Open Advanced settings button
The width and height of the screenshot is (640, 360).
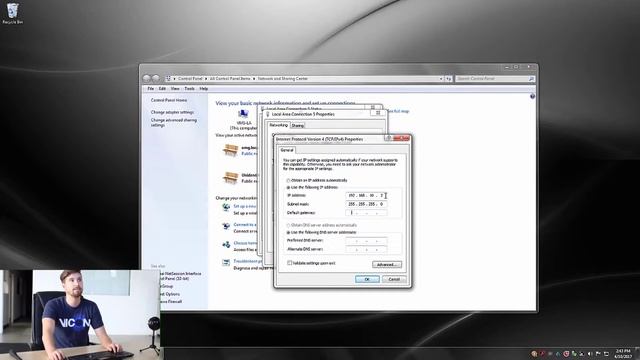point(387,264)
